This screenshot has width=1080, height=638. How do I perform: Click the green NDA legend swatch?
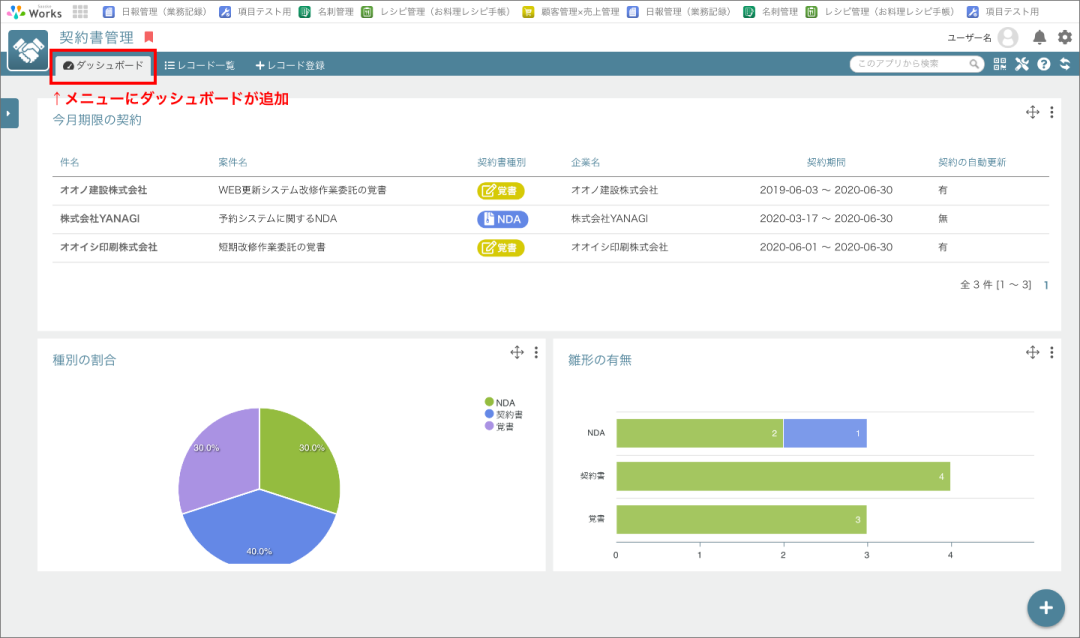point(489,402)
